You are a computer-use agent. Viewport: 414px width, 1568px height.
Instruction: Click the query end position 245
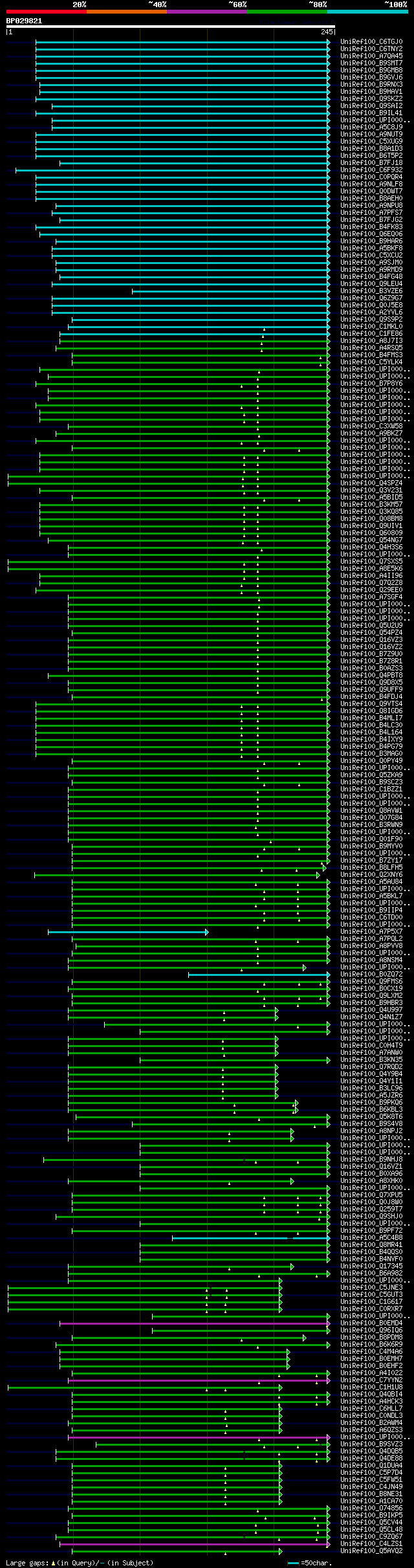[x=327, y=32]
